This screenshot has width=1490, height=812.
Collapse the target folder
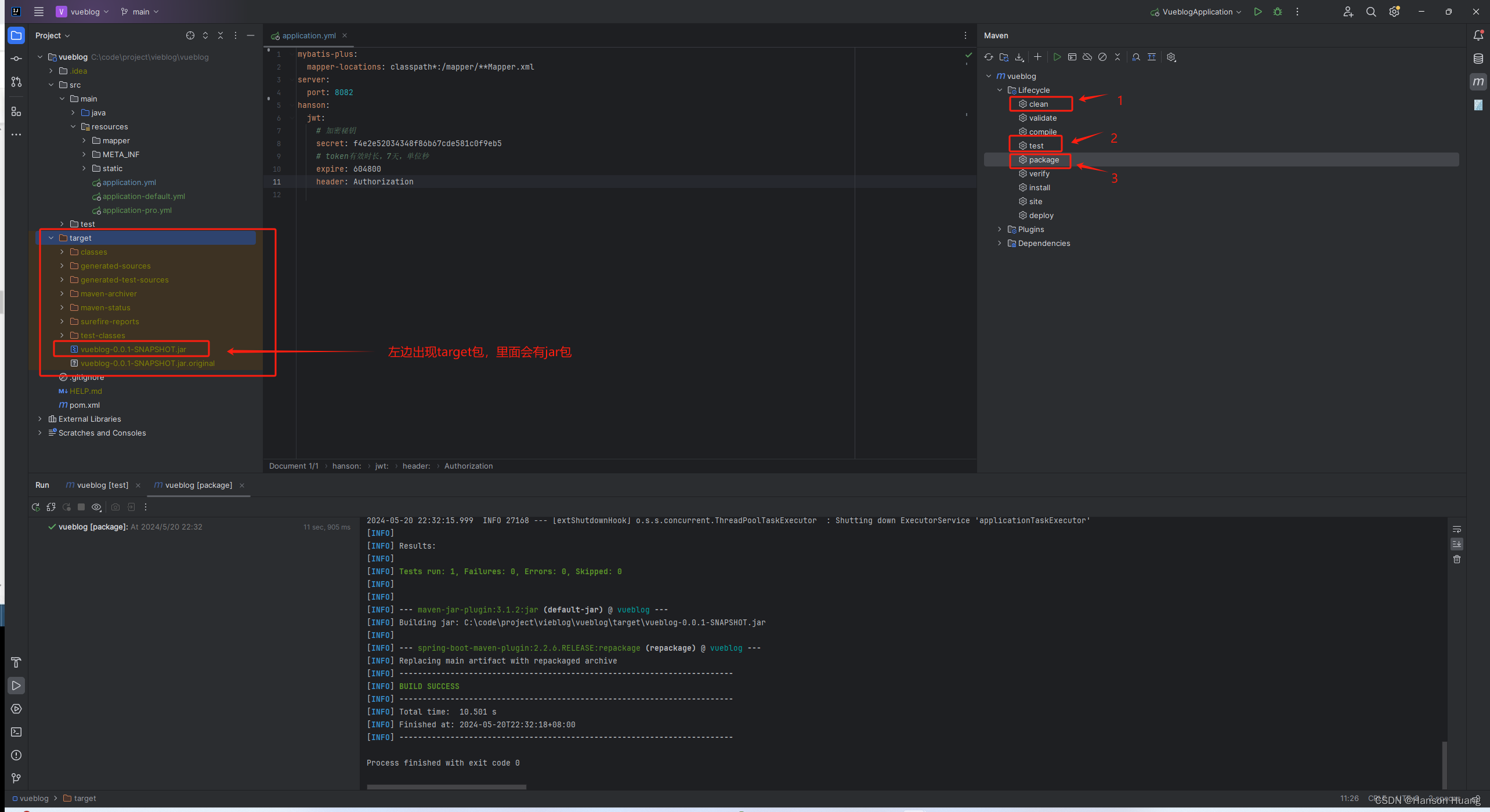pyautogui.click(x=51, y=238)
